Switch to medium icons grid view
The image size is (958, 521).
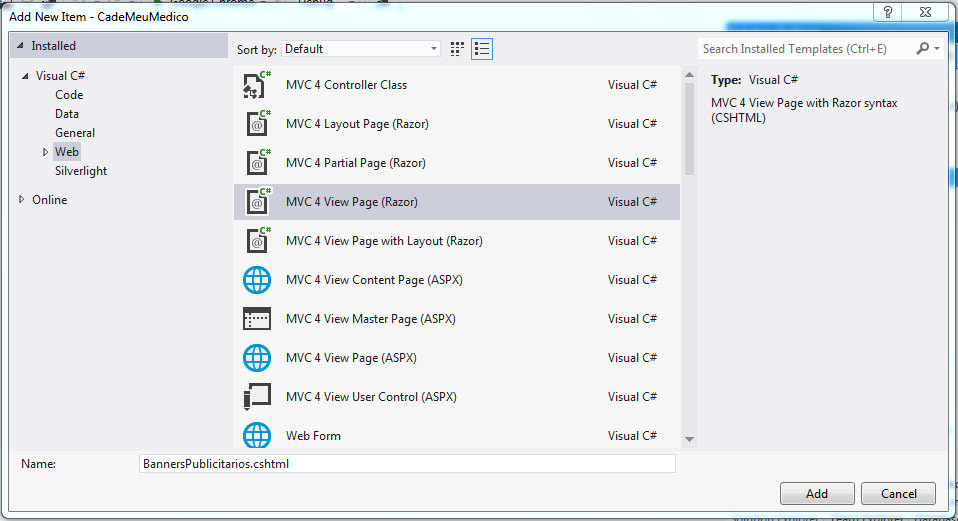coord(457,49)
